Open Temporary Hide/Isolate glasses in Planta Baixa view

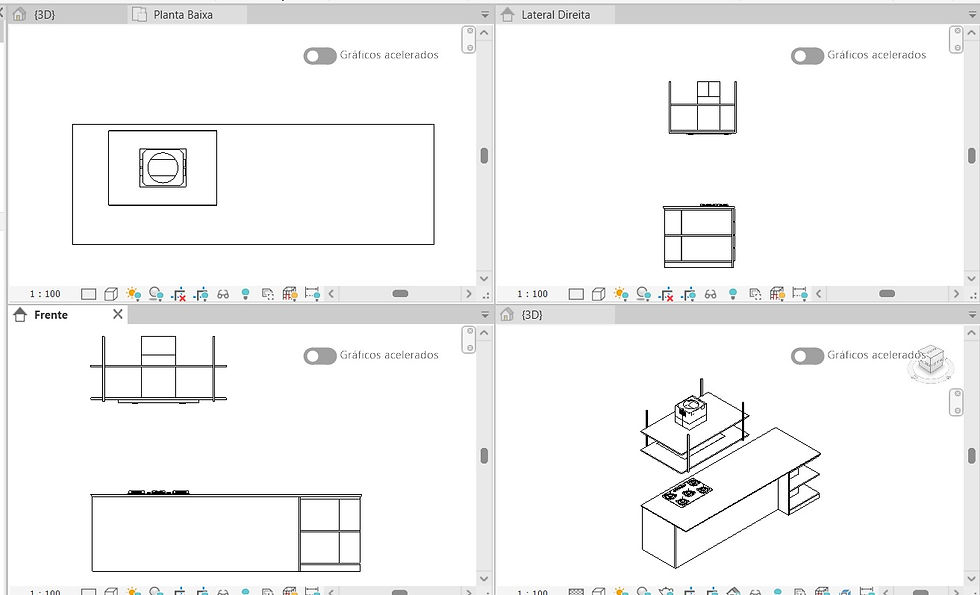pos(223,294)
